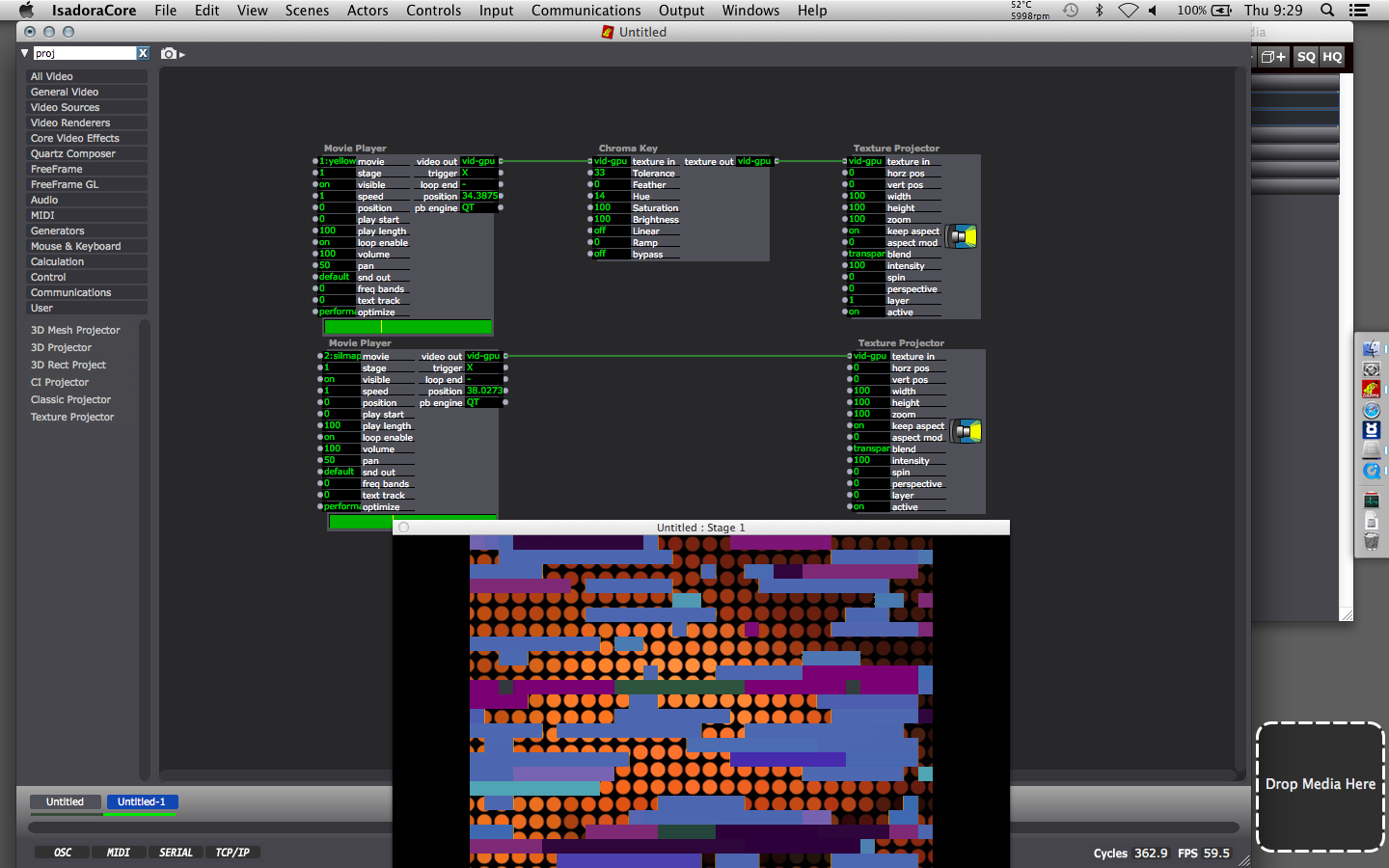Viewport: 1389px width, 868px height.
Task: Open the Apple menu
Action: (x=26, y=11)
